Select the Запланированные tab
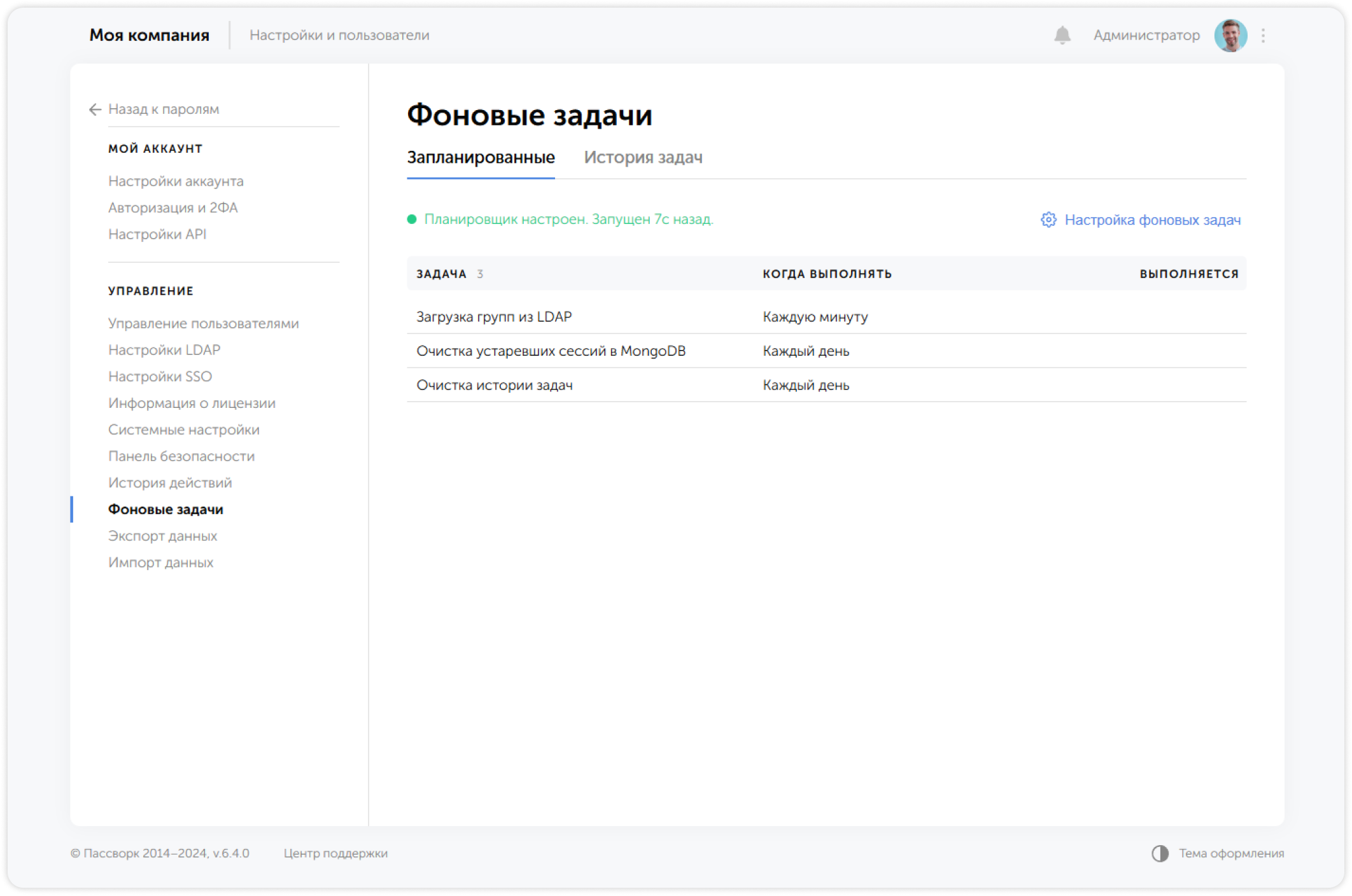 click(x=481, y=157)
